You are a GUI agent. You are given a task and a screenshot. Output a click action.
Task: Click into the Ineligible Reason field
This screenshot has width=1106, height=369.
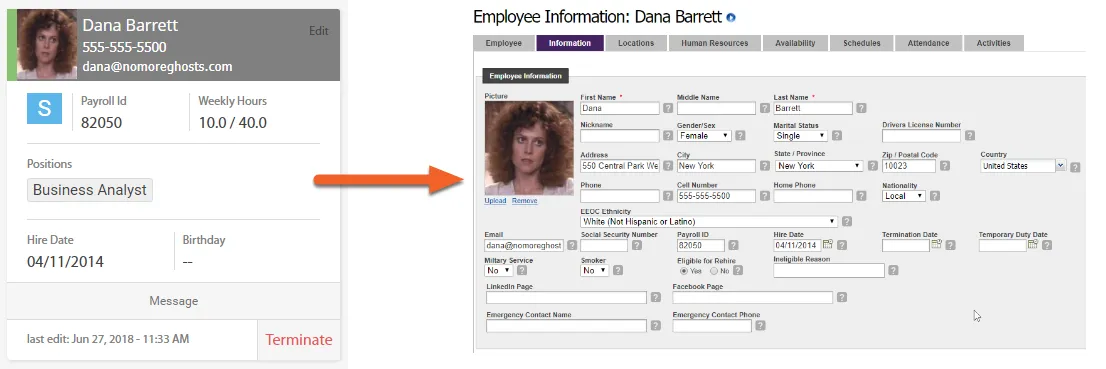point(829,270)
